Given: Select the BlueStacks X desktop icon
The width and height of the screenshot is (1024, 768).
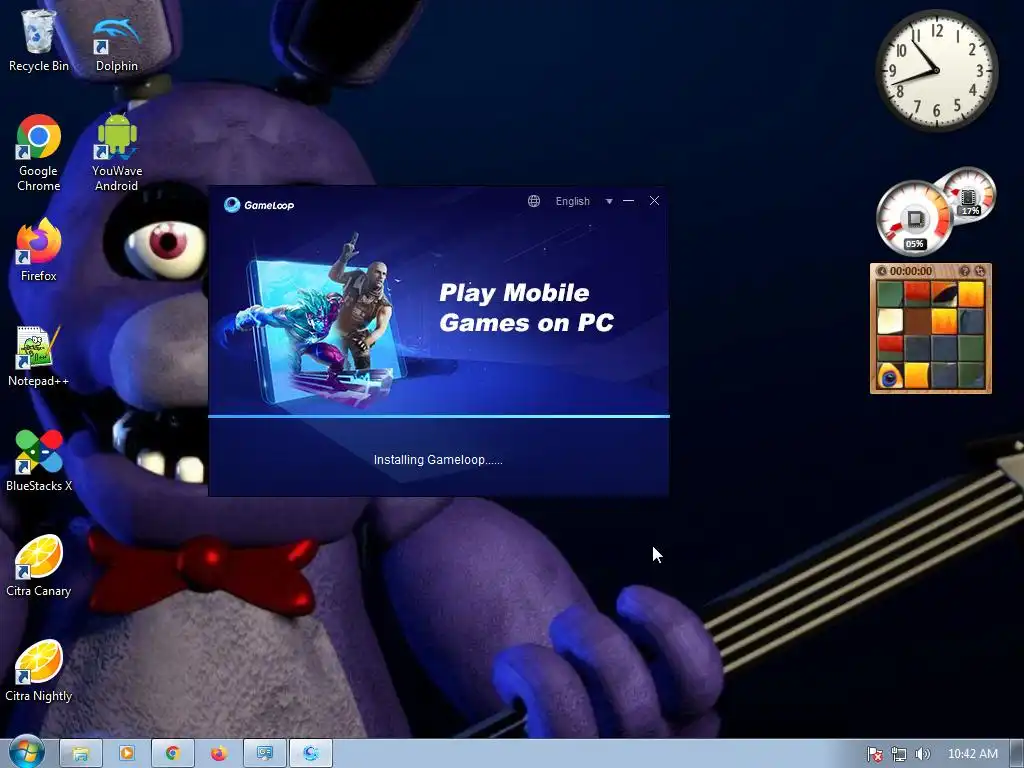Looking at the screenshot, I should [x=39, y=460].
